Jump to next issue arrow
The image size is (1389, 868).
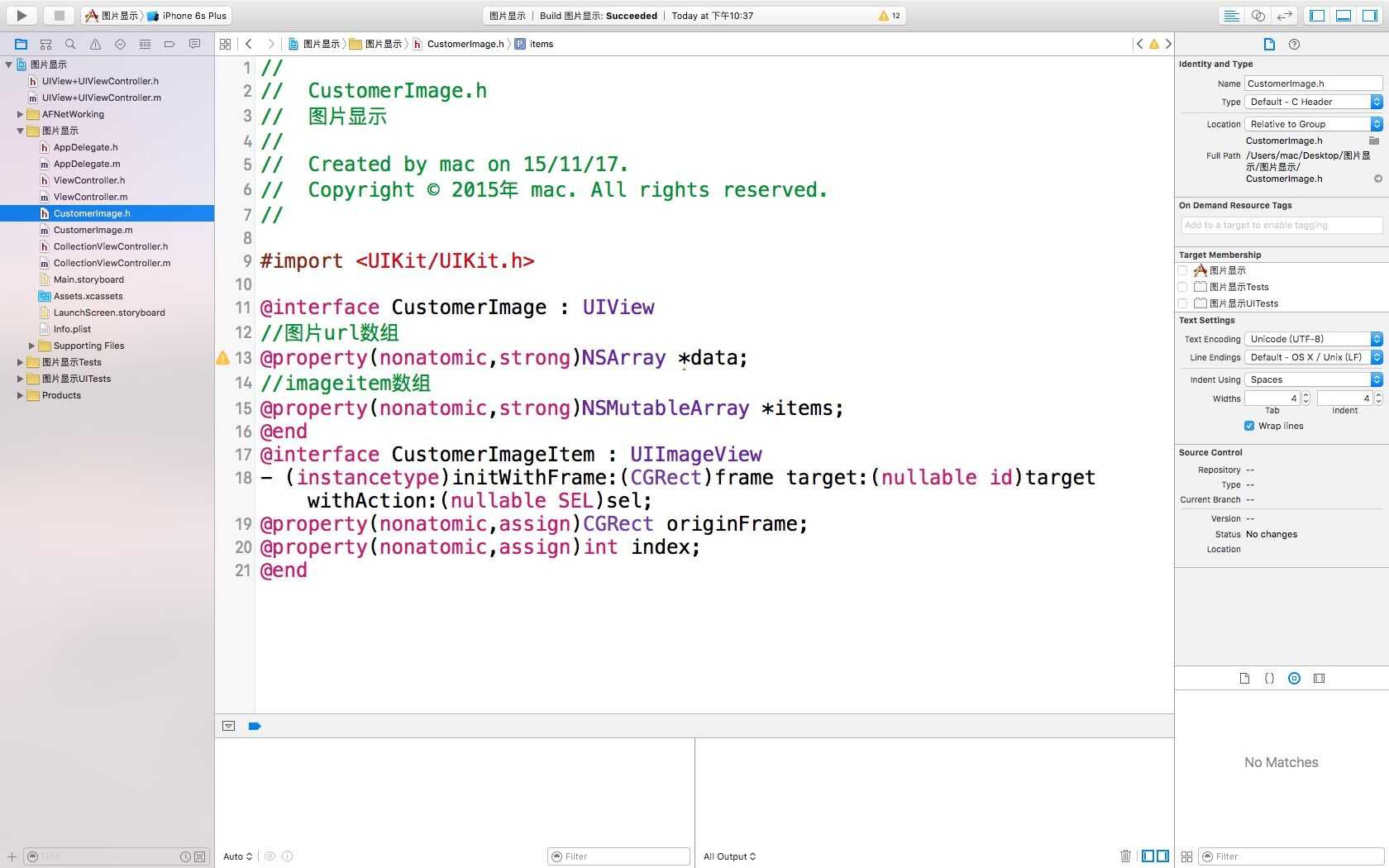tap(1168, 44)
